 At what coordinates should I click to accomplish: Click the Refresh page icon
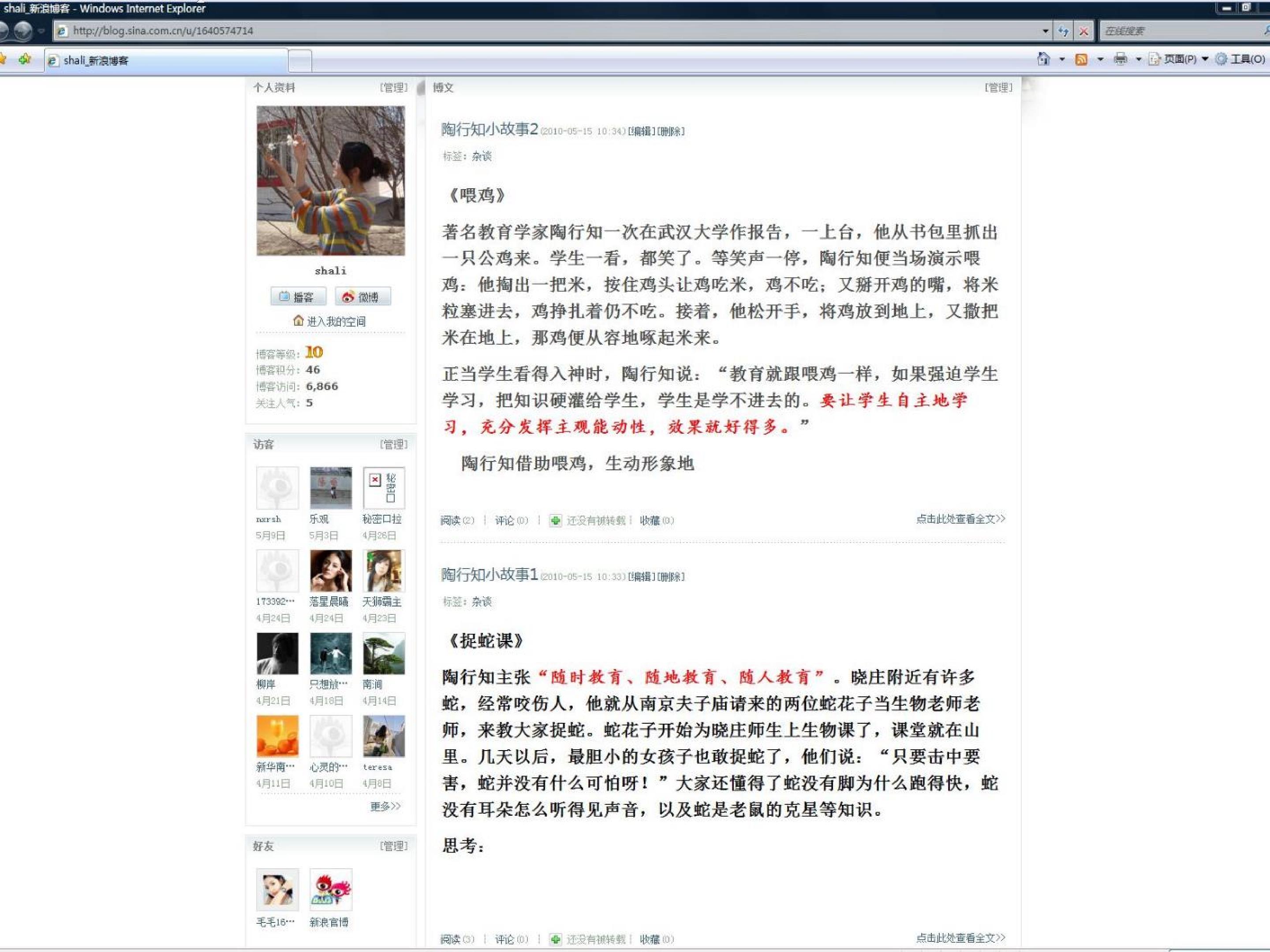[1063, 31]
